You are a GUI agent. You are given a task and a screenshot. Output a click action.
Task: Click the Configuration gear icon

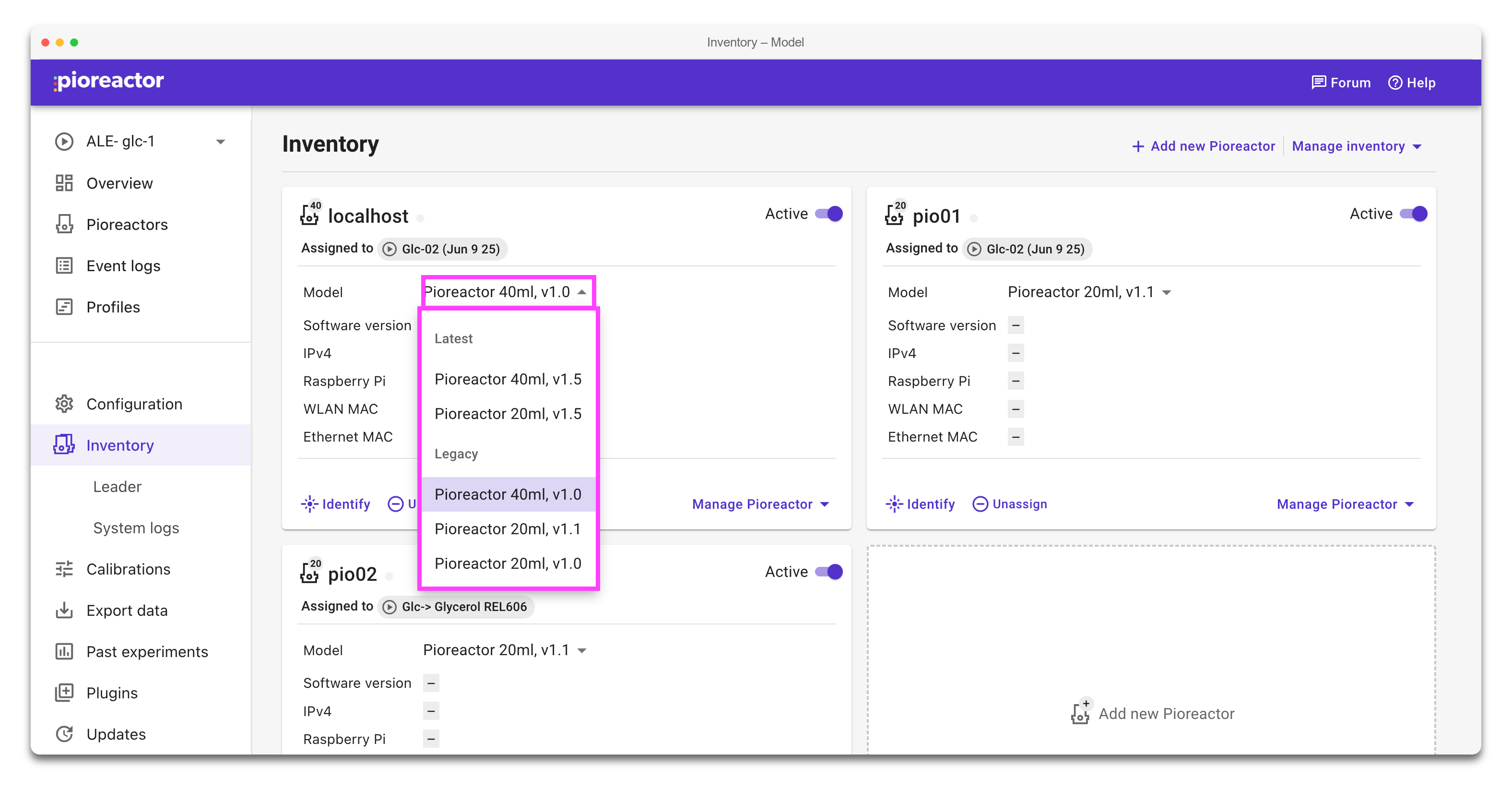point(64,404)
